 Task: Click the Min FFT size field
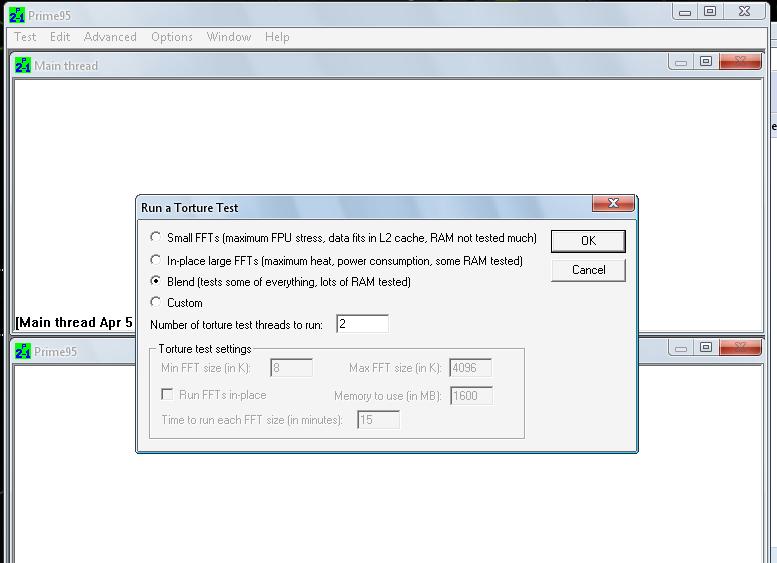pos(291,368)
